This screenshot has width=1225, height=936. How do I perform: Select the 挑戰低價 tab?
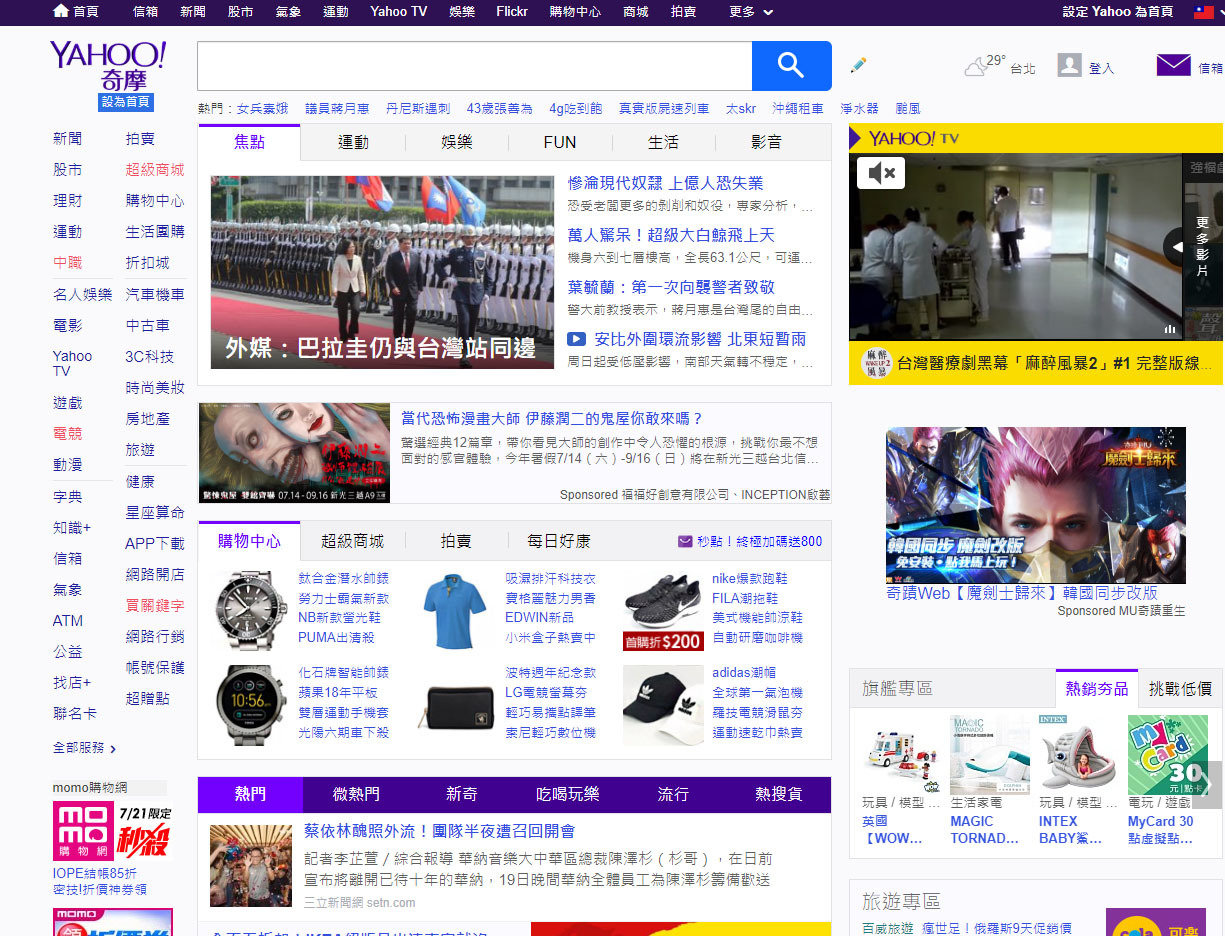point(1180,688)
